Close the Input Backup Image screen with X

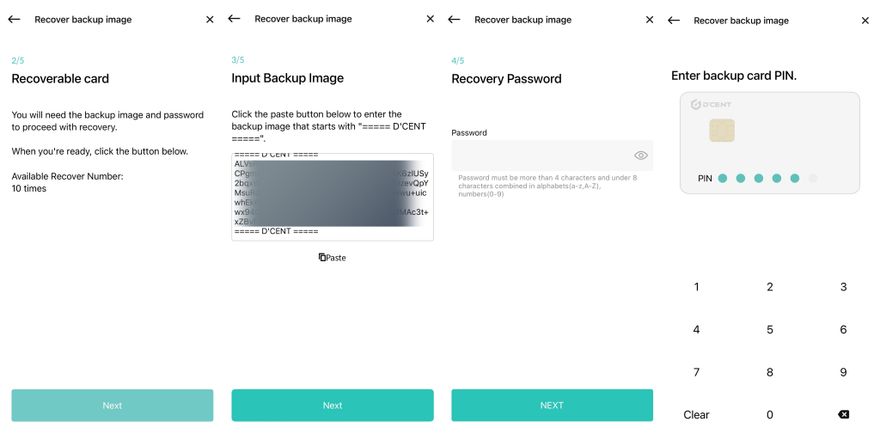(430, 19)
